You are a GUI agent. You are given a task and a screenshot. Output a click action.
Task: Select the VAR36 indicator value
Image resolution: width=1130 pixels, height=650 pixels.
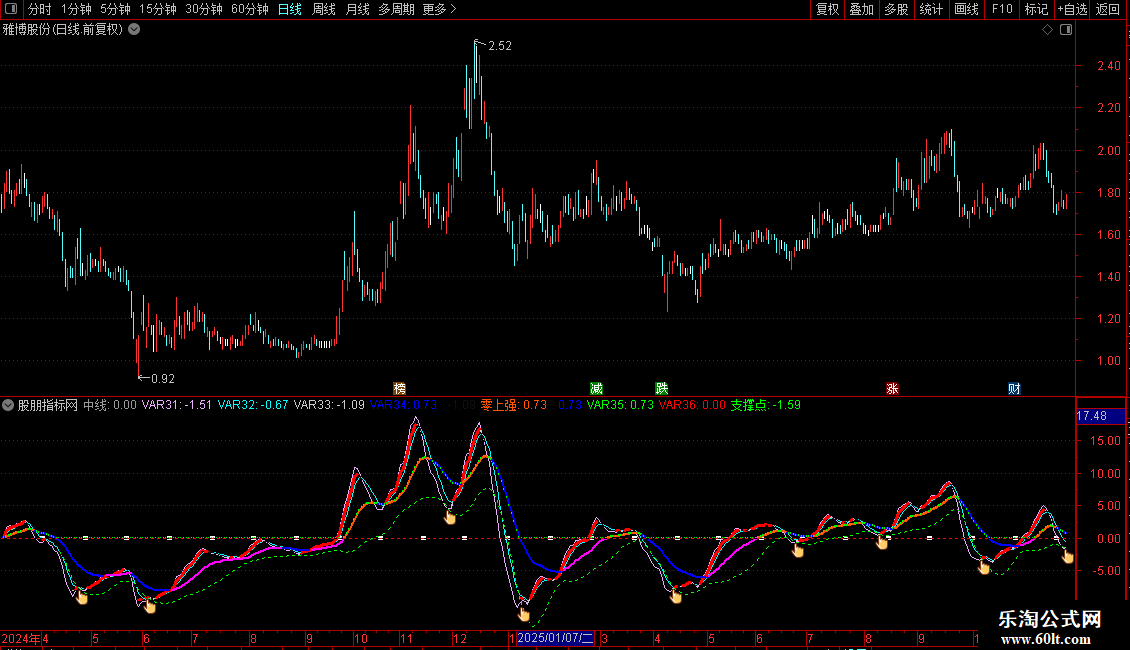(693, 405)
